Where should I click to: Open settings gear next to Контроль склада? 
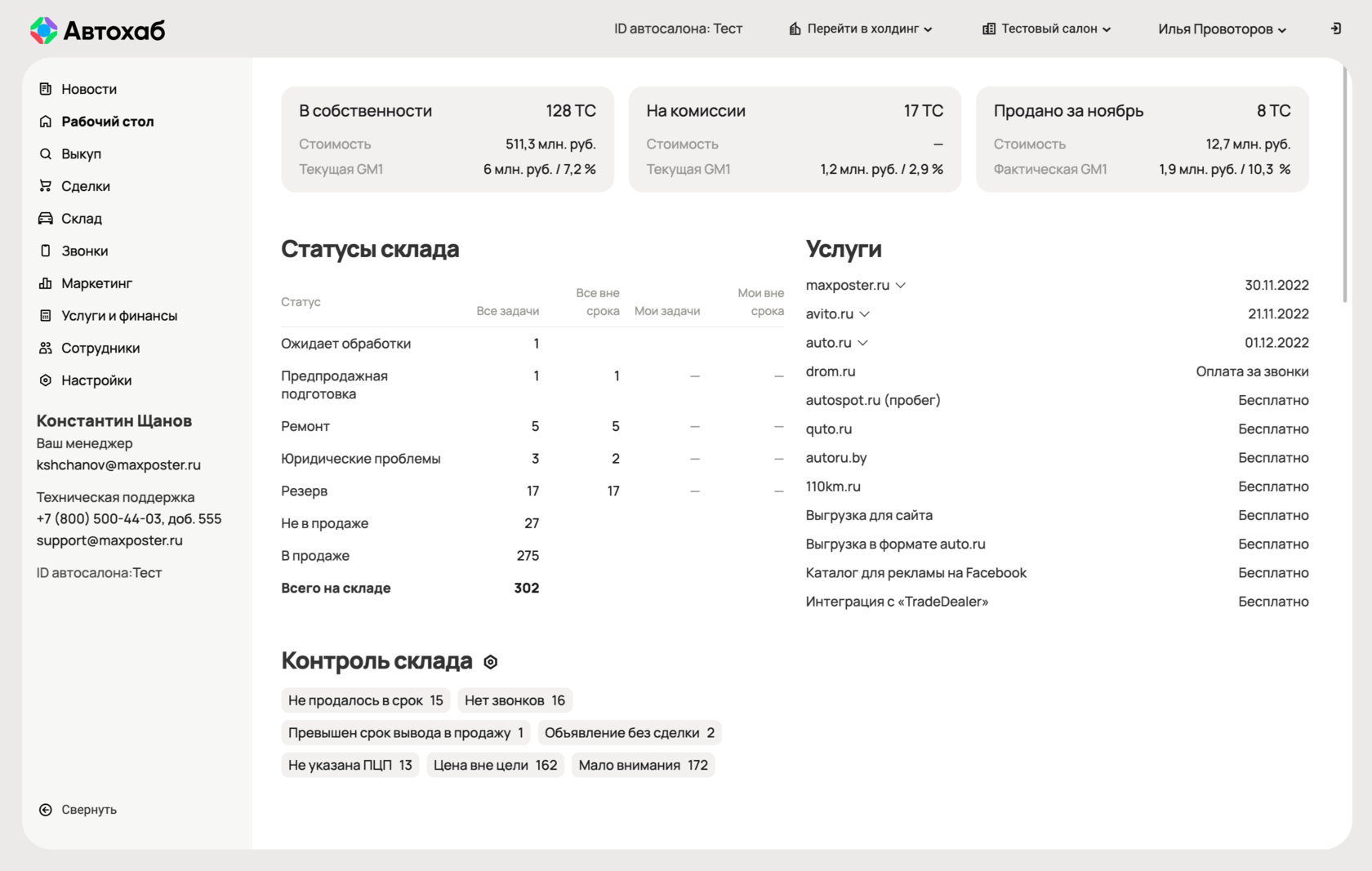[491, 662]
